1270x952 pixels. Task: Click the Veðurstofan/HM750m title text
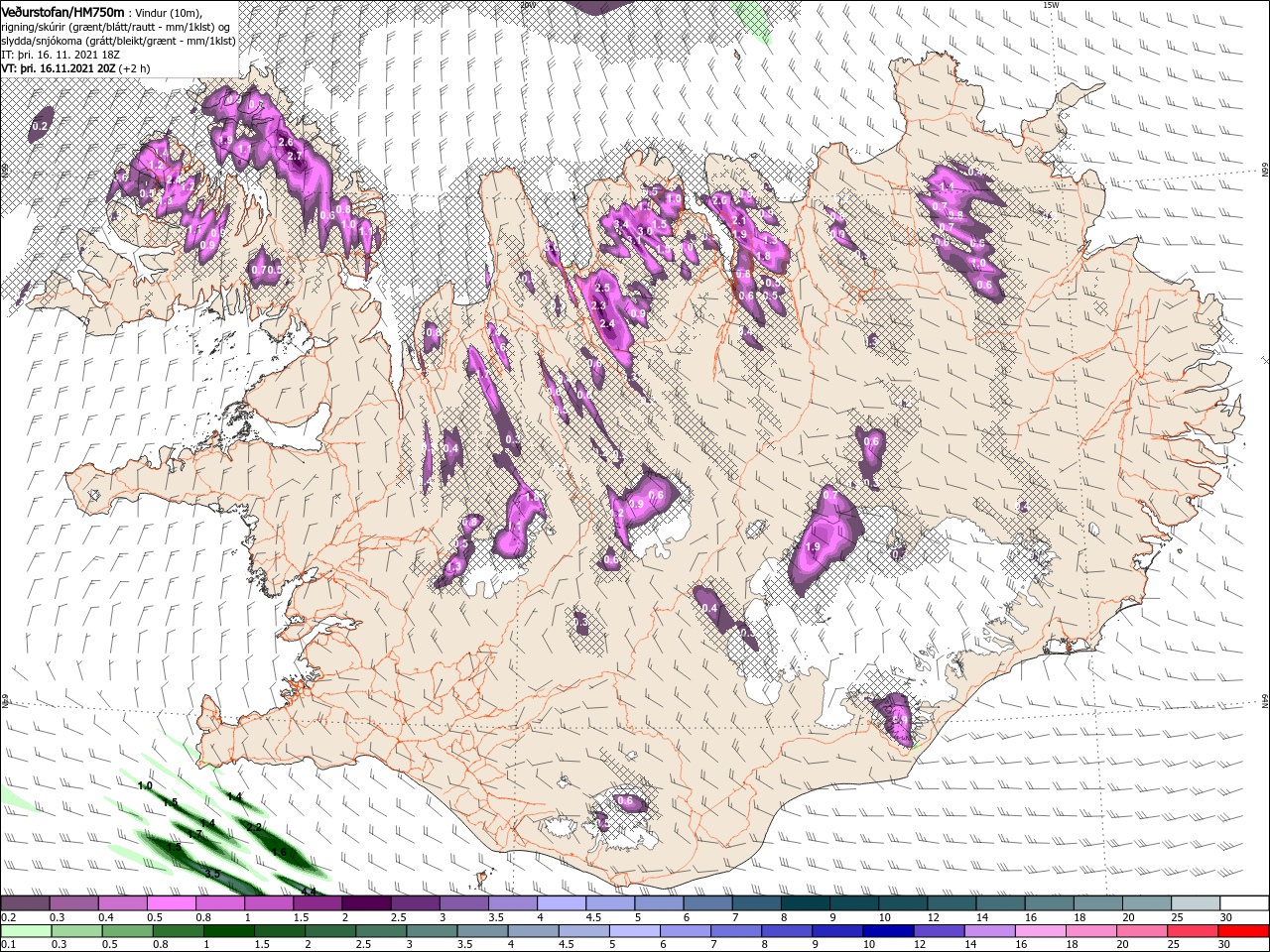[x=63, y=11]
